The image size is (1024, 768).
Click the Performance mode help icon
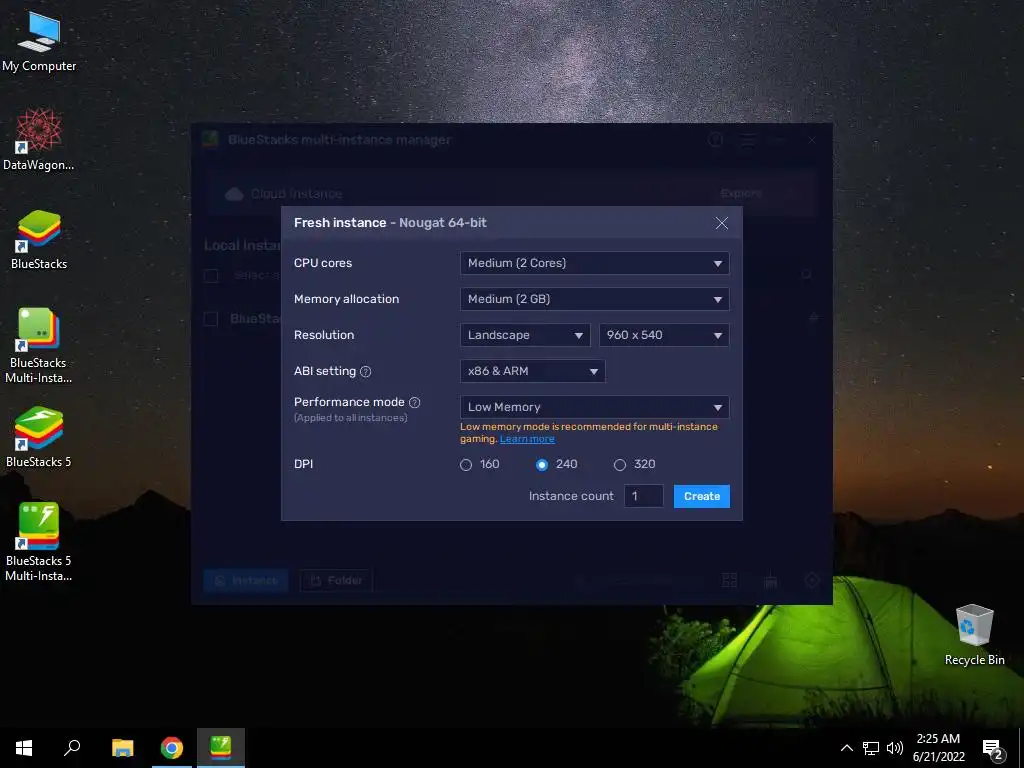(414, 402)
